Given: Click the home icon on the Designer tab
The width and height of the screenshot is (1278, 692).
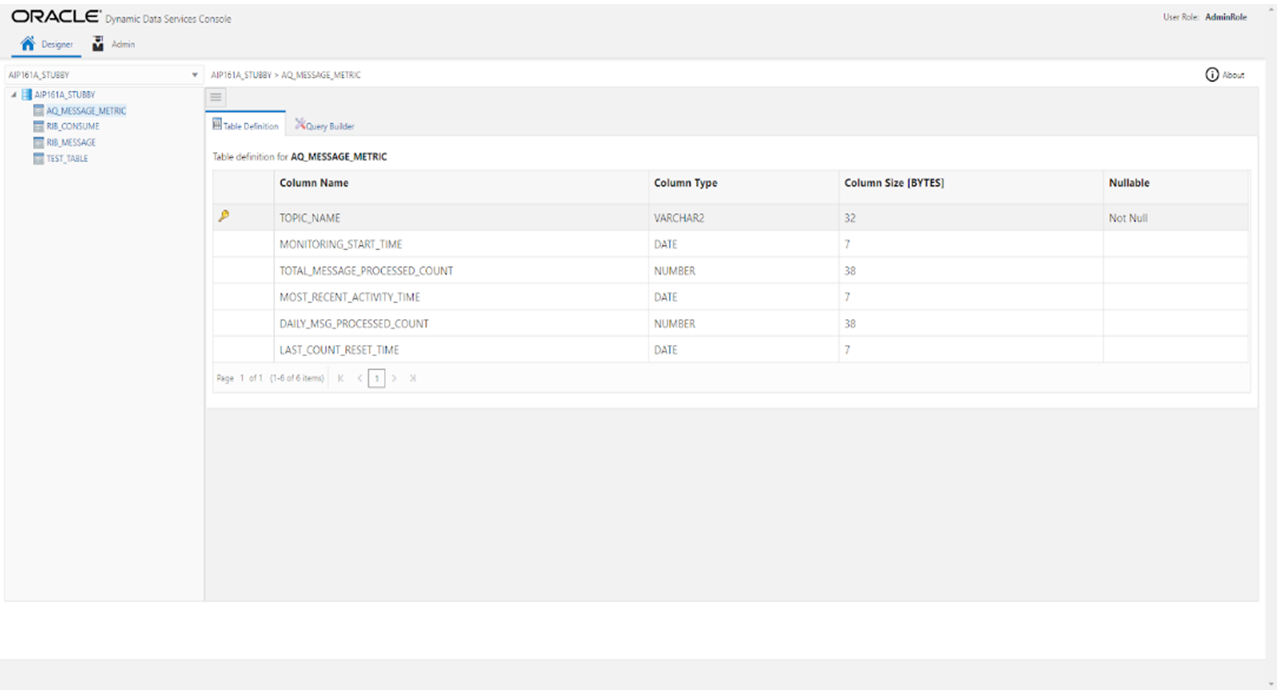Looking at the screenshot, I should point(26,43).
